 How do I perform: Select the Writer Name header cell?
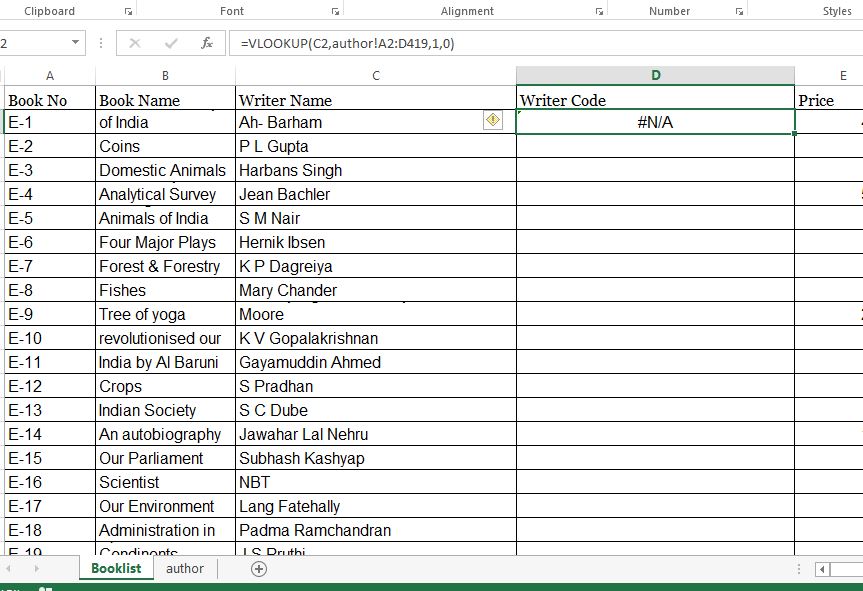pos(376,98)
